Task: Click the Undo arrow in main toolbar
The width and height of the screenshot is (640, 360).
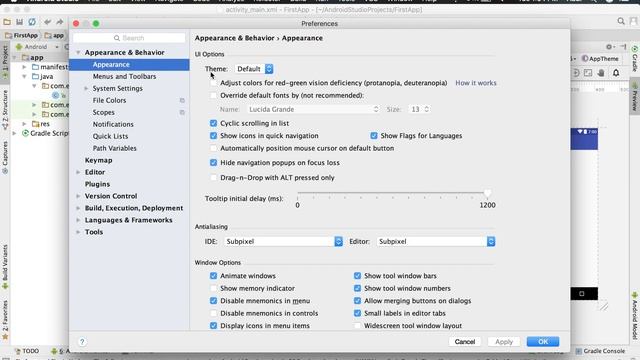Action: coord(48,22)
